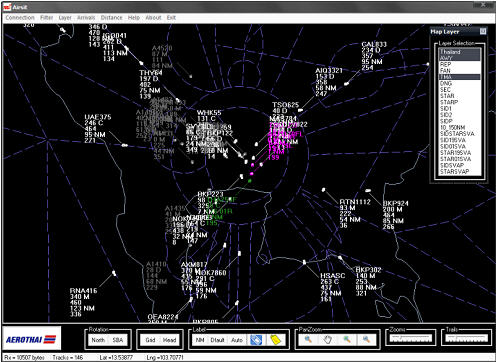Select the NM label option
Screen dimensions: 496x362
click(x=200, y=340)
